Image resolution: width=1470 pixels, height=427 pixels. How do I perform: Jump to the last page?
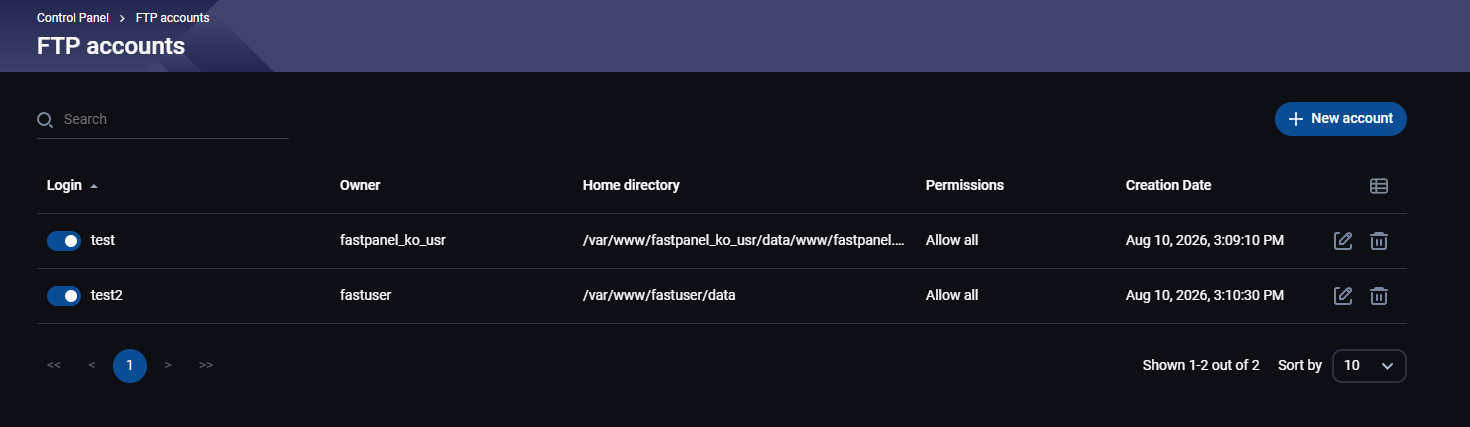pos(206,365)
